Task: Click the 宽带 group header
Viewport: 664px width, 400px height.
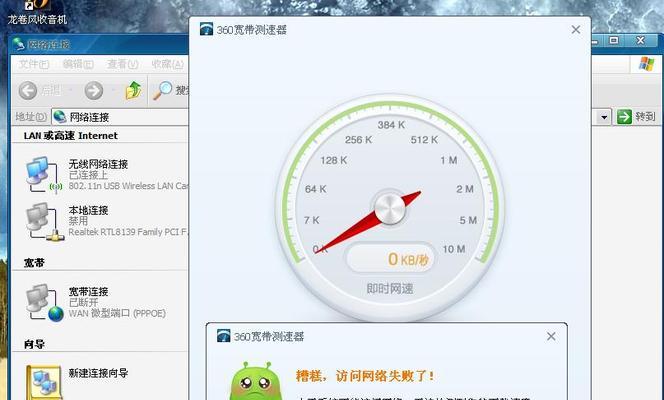Action: point(34,262)
